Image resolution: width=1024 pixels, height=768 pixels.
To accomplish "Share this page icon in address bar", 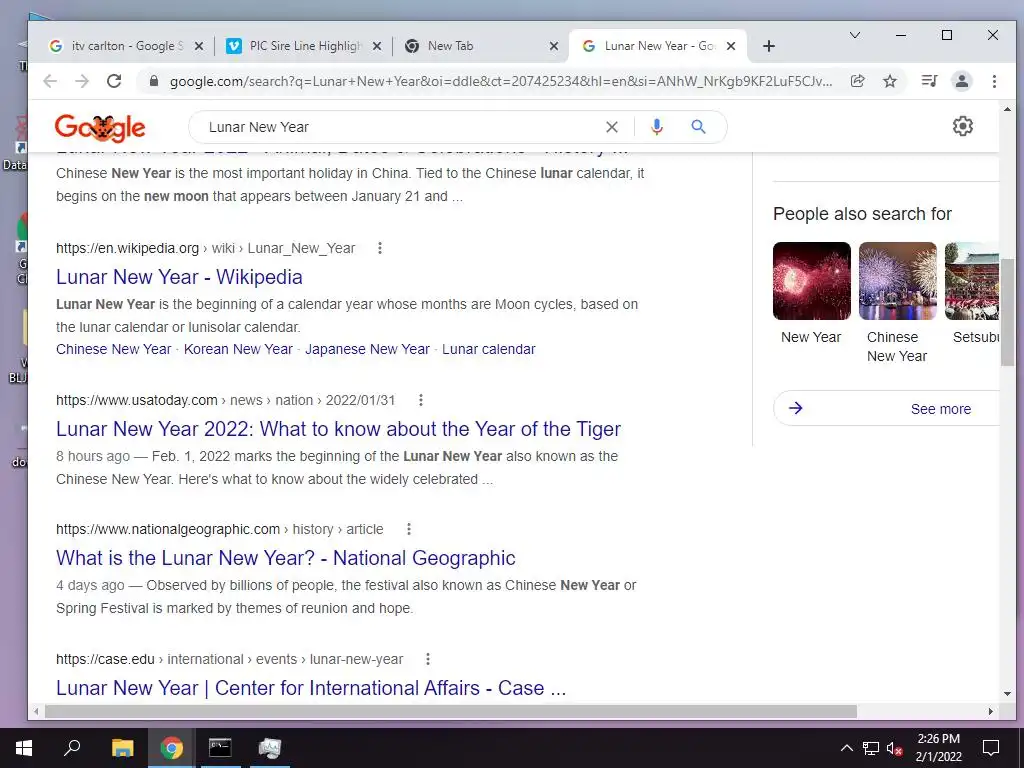I will pyautogui.click(x=857, y=81).
